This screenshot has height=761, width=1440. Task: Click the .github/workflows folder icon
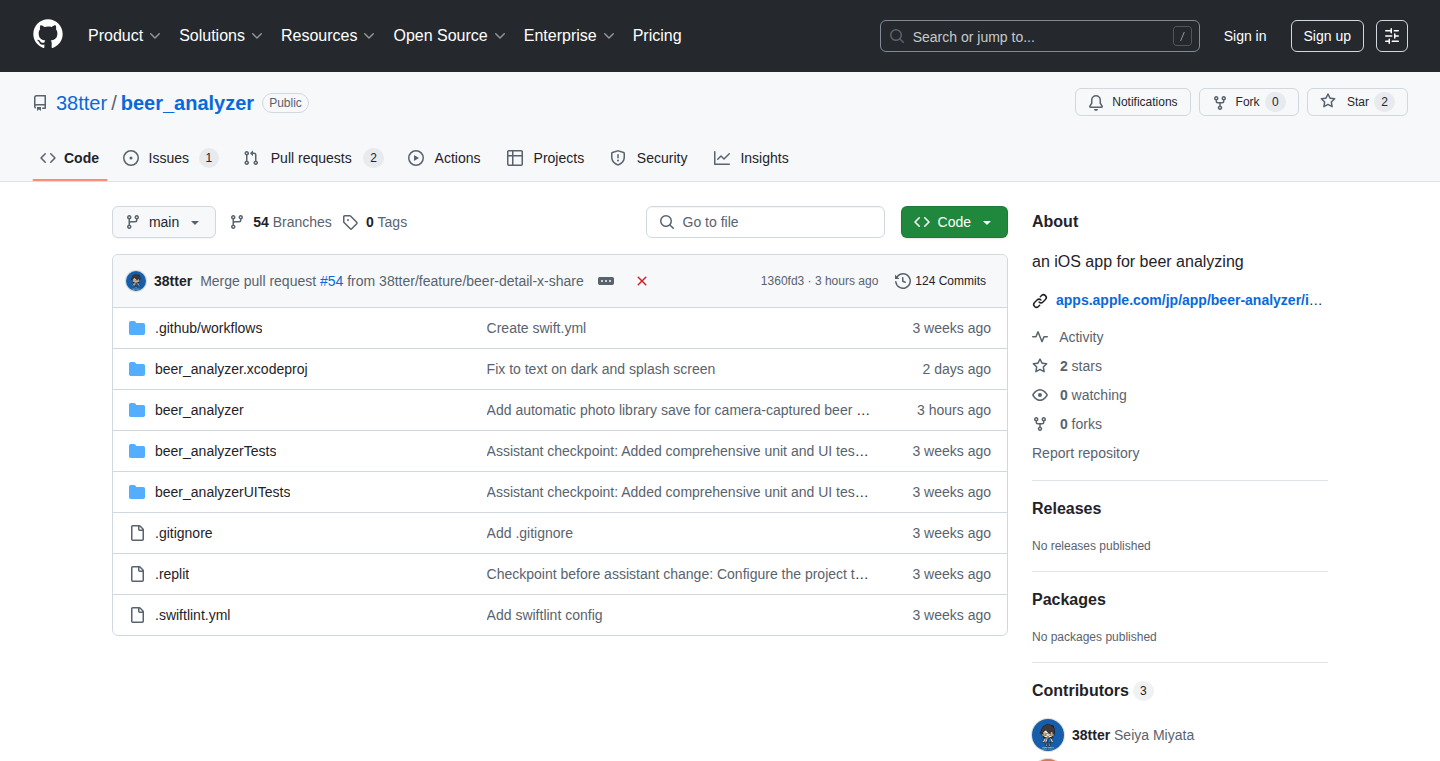[137, 328]
